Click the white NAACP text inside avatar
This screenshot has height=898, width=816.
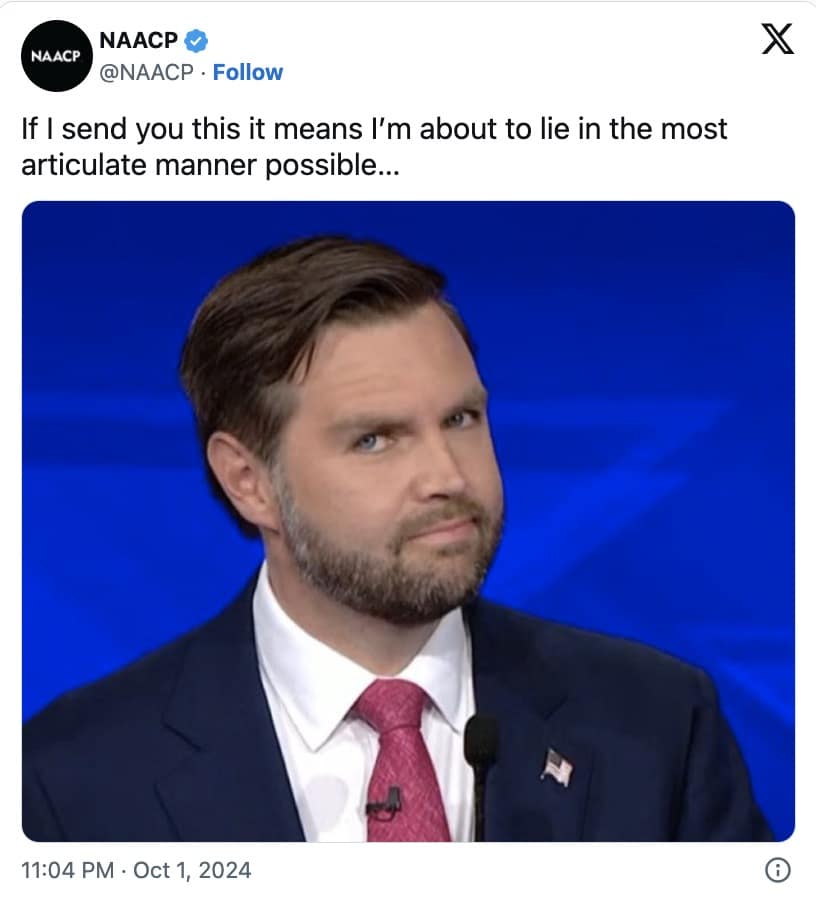tap(56, 56)
